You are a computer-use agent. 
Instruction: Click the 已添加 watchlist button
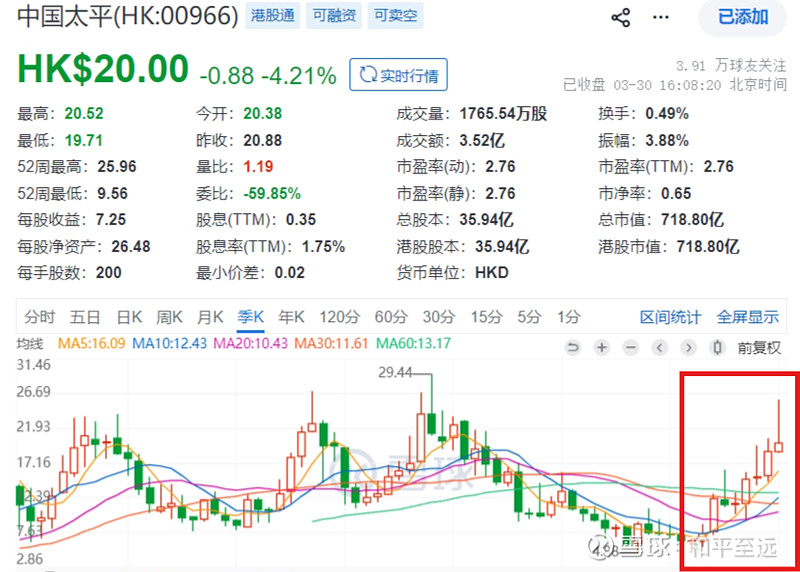(x=743, y=17)
